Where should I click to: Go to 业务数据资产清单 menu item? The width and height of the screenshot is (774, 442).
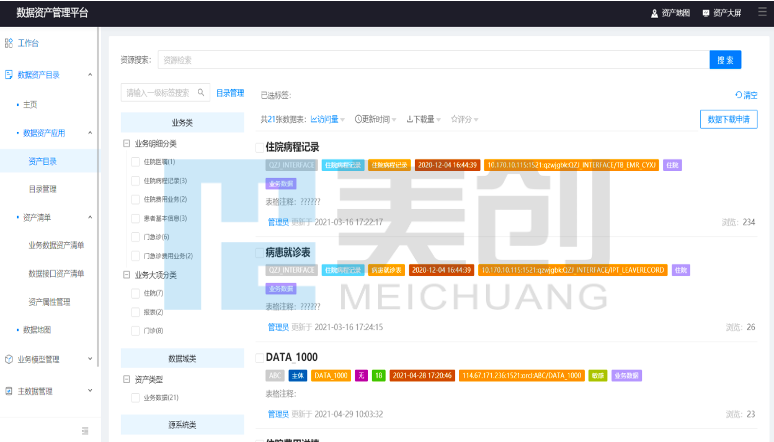(56, 245)
